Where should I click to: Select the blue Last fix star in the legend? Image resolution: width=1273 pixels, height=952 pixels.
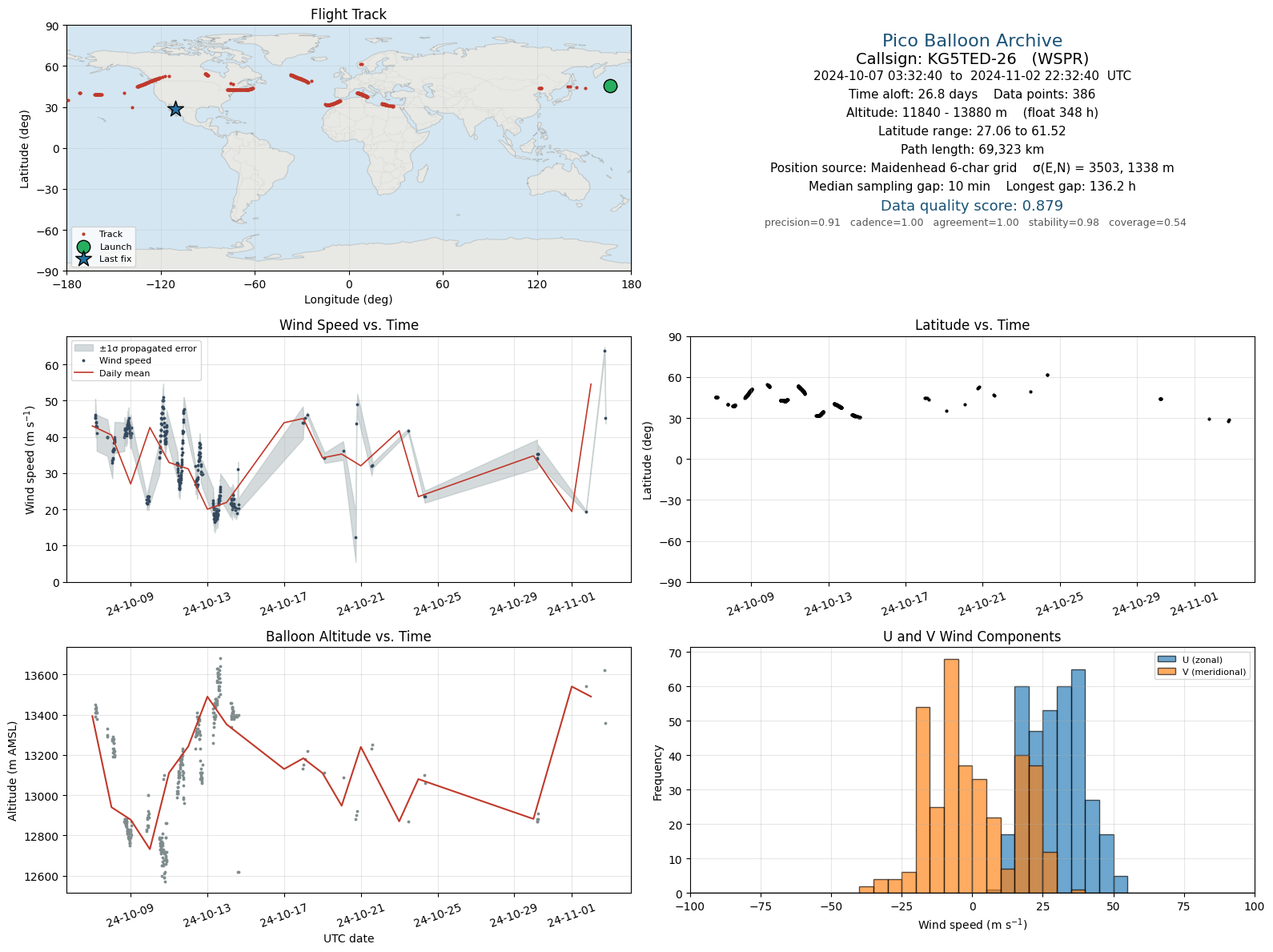(83, 259)
